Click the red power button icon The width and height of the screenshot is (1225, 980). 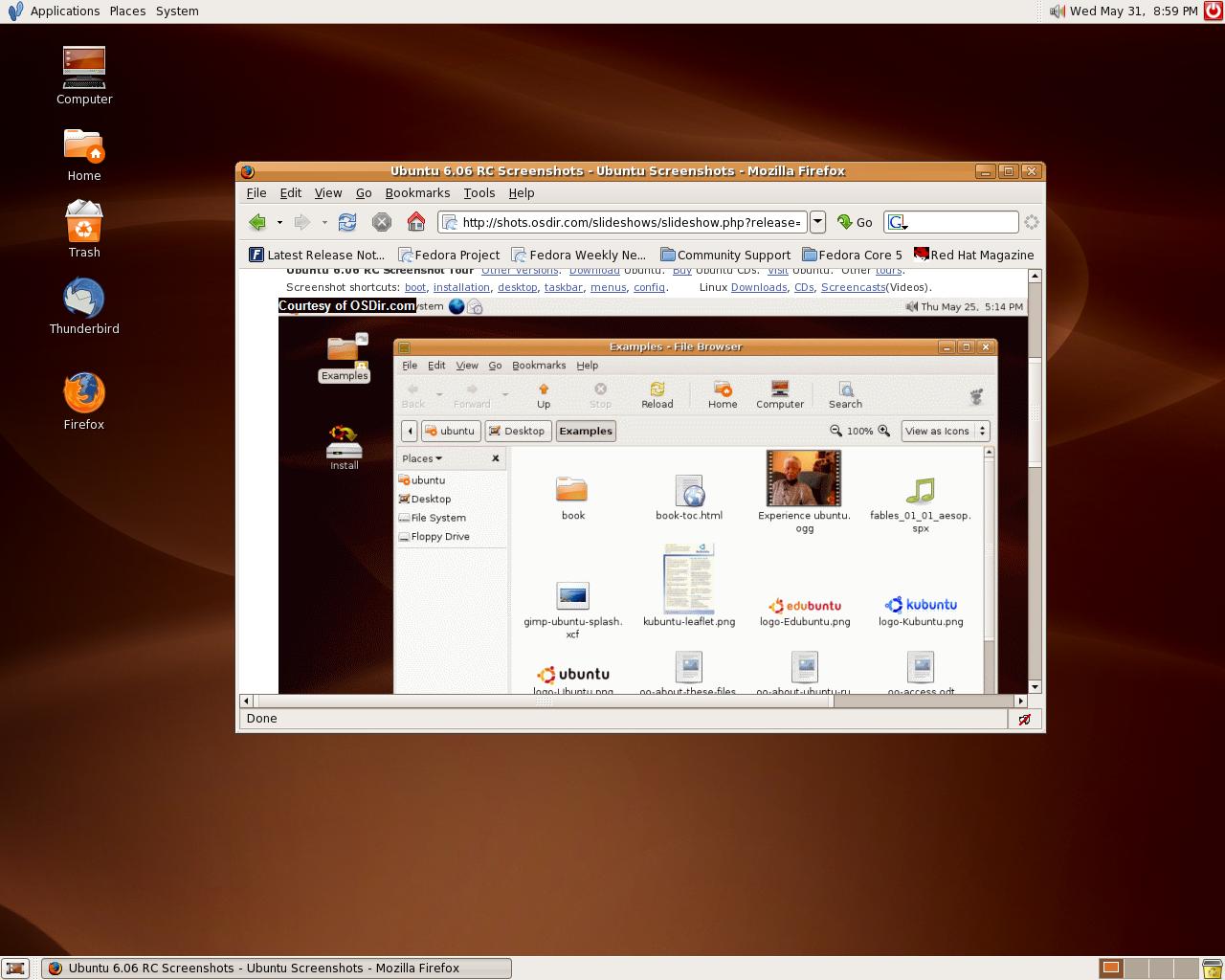click(1214, 11)
